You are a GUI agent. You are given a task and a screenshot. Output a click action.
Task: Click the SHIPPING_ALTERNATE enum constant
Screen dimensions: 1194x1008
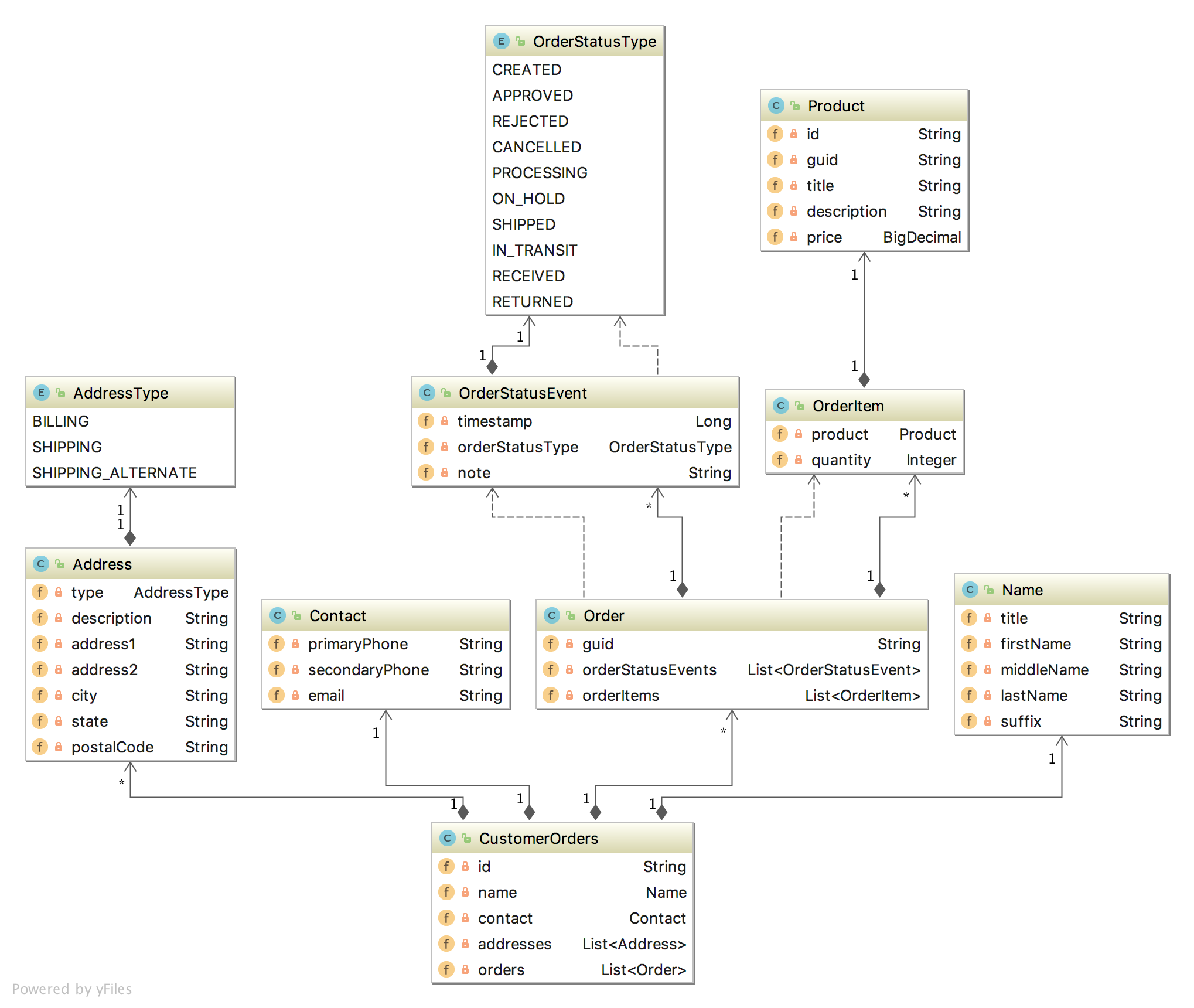114,472
